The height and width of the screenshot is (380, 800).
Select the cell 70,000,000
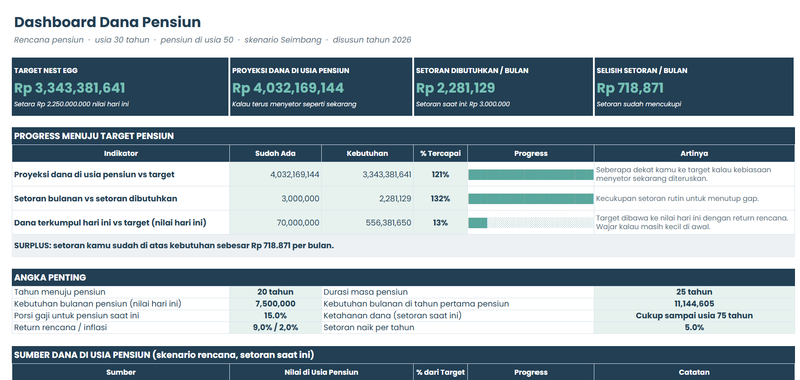click(276, 222)
